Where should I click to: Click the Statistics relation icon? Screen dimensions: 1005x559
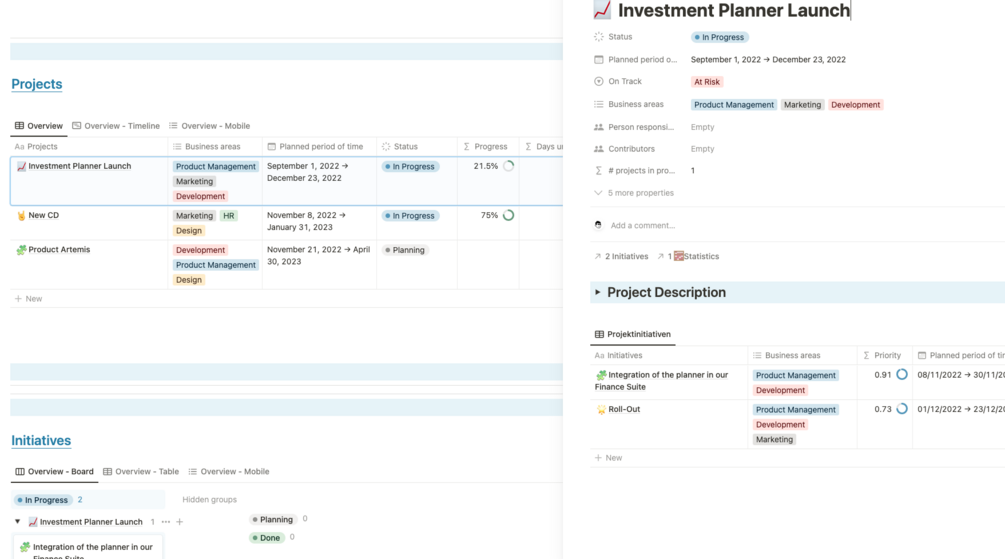679,257
